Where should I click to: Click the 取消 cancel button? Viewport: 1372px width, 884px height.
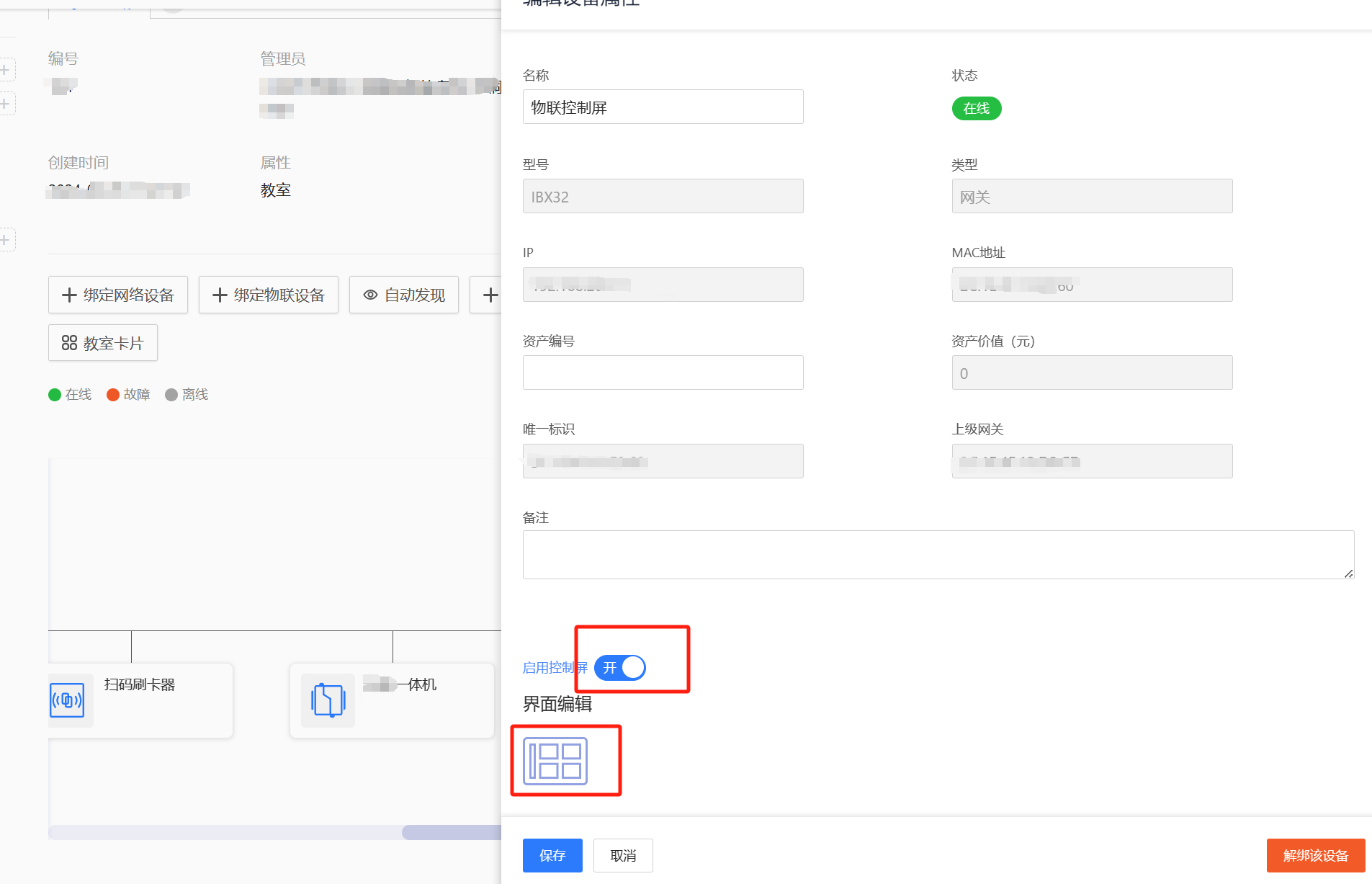pos(623,855)
